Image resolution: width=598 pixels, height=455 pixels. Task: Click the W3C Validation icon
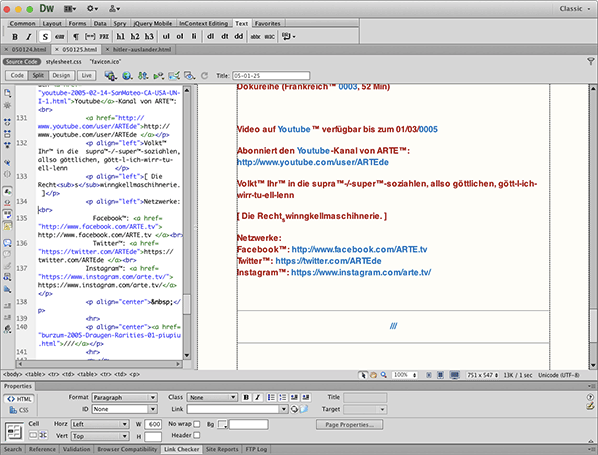point(158,76)
